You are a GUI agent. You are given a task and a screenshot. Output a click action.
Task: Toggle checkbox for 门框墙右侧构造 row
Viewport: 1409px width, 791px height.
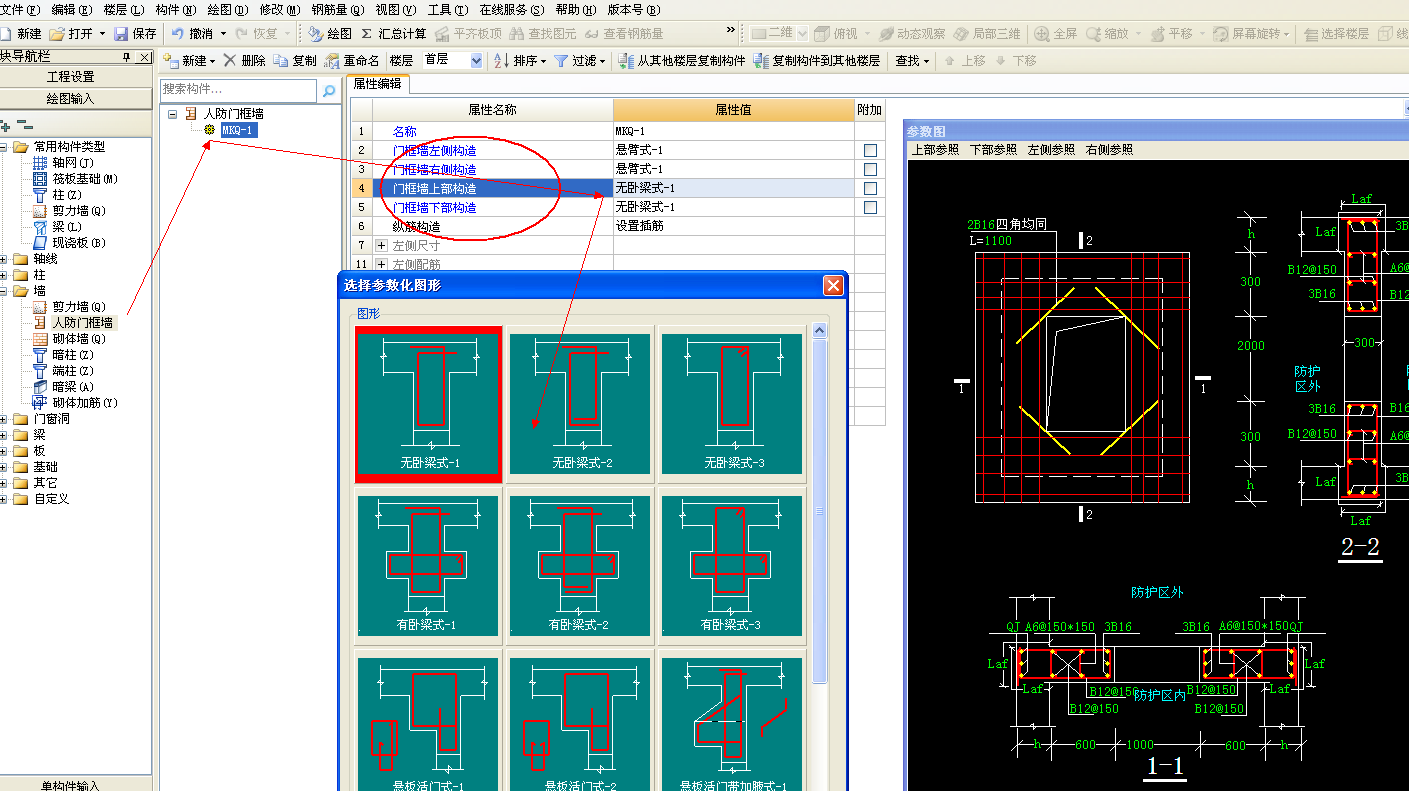870,169
